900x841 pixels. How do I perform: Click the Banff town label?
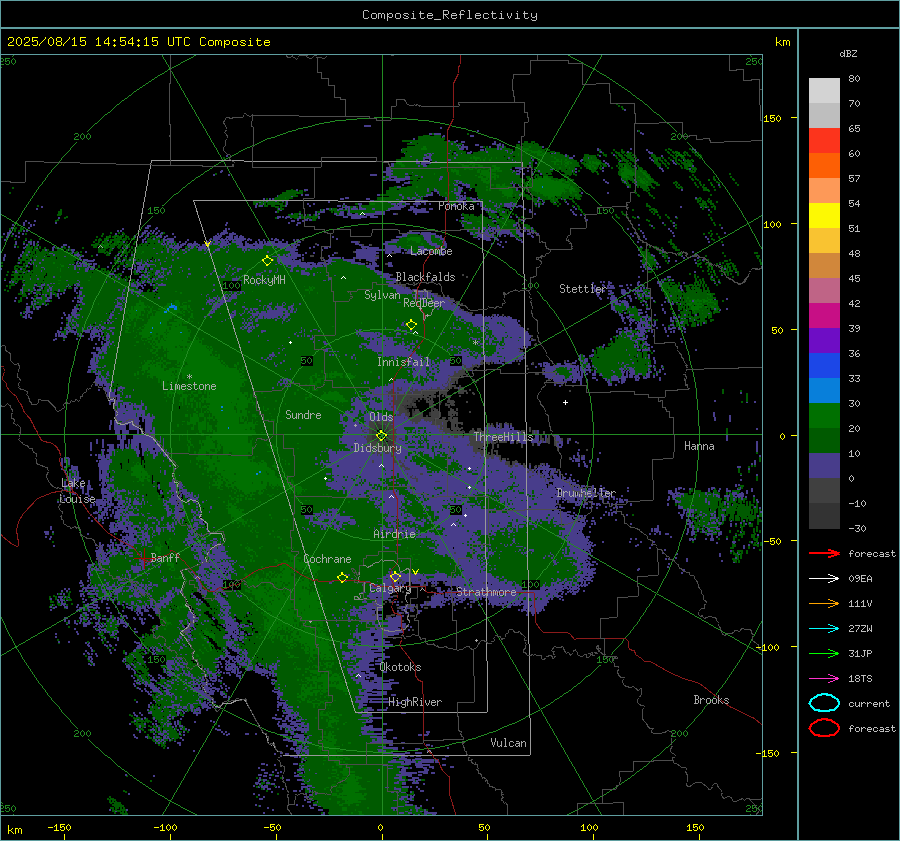tap(165, 557)
